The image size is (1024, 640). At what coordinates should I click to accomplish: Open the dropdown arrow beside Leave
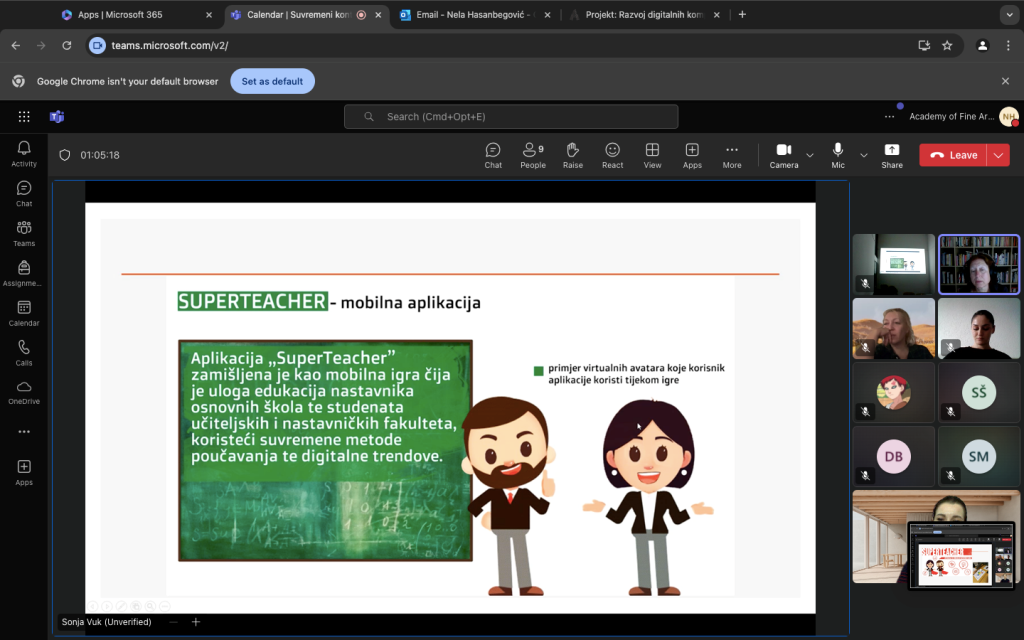(998, 155)
